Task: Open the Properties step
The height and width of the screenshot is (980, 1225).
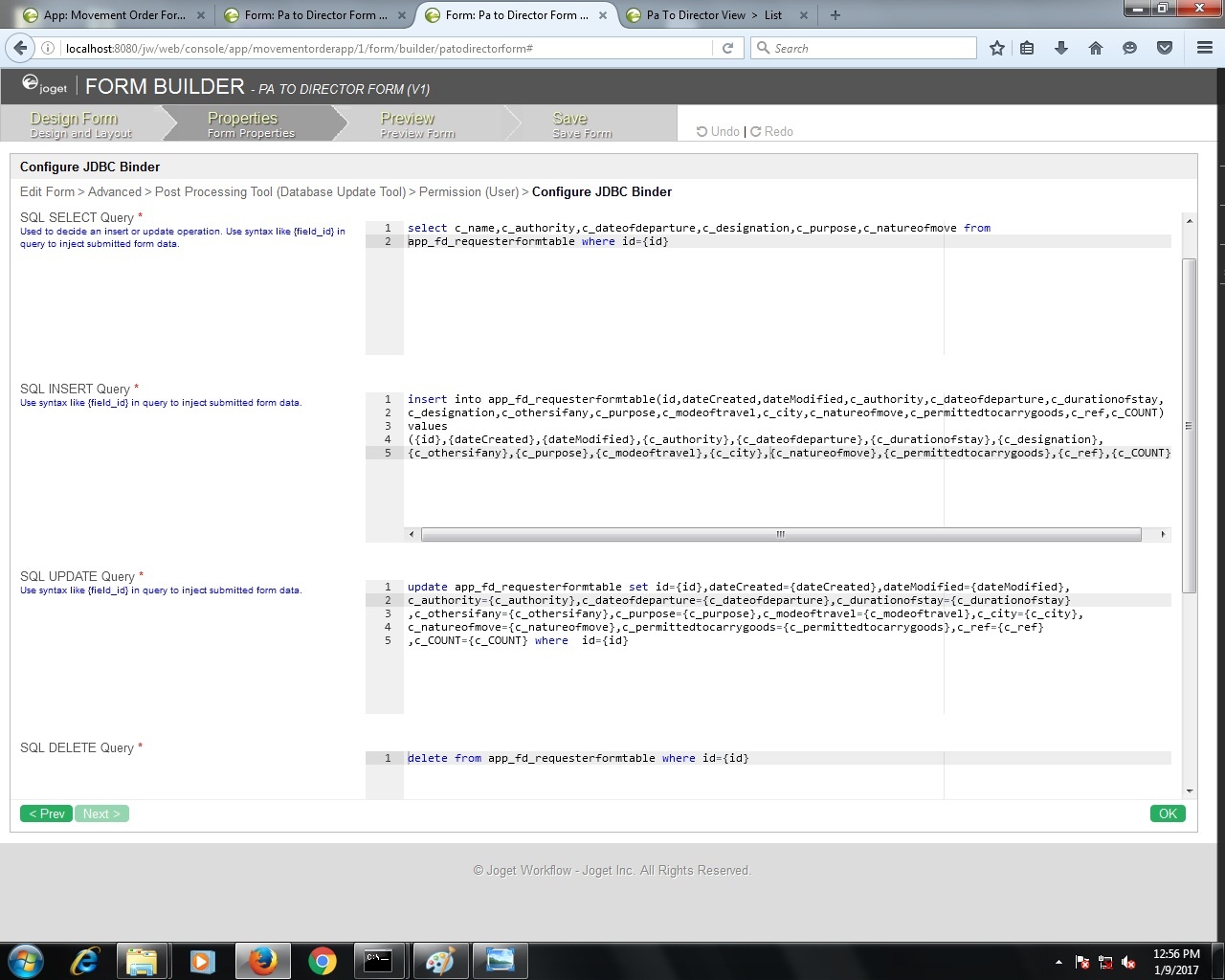Action: 251,123
